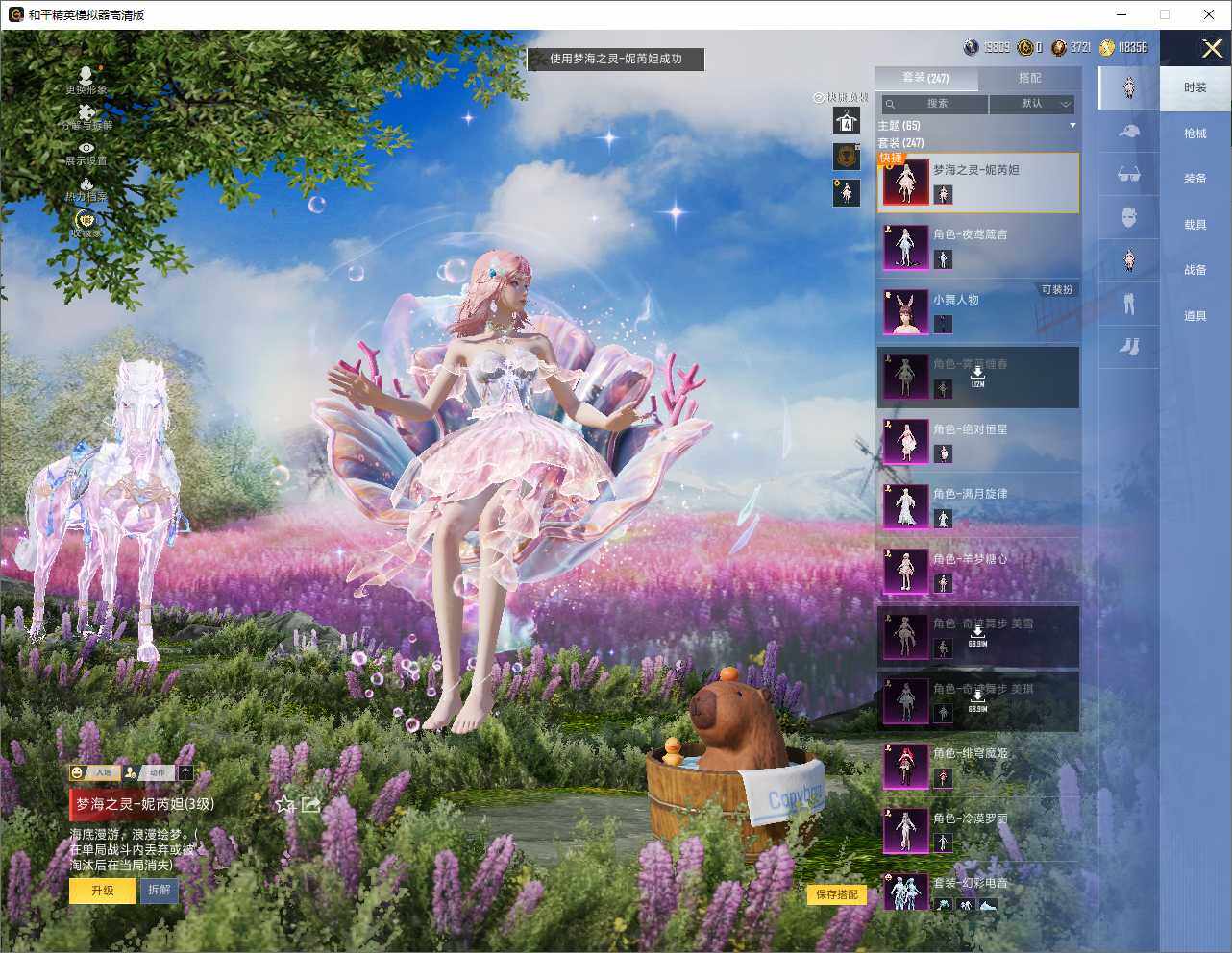The height and width of the screenshot is (953, 1232).
Task: Favorite the outfit with the star icon
Action: (x=285, y=805)
